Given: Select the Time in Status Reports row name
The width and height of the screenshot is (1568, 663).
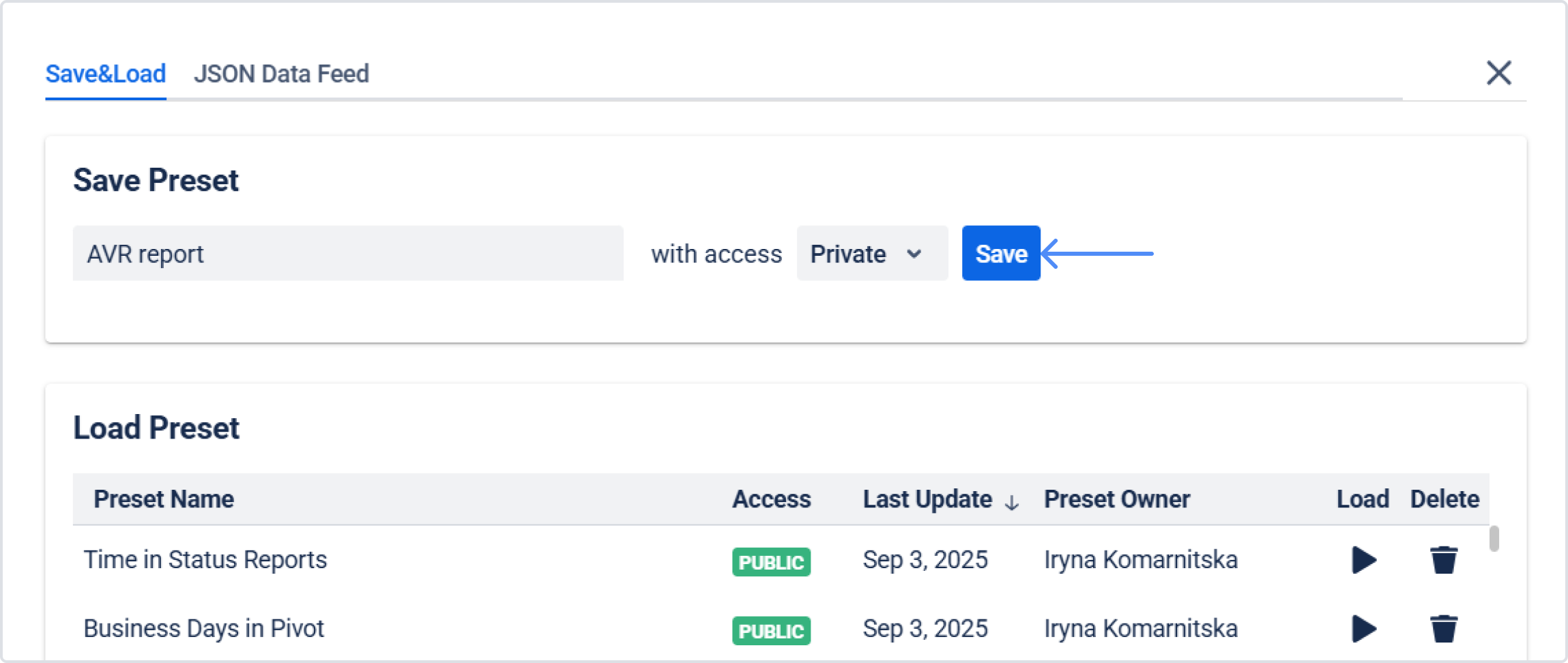Looking at the screenshot, I should (x=205, y=560).
